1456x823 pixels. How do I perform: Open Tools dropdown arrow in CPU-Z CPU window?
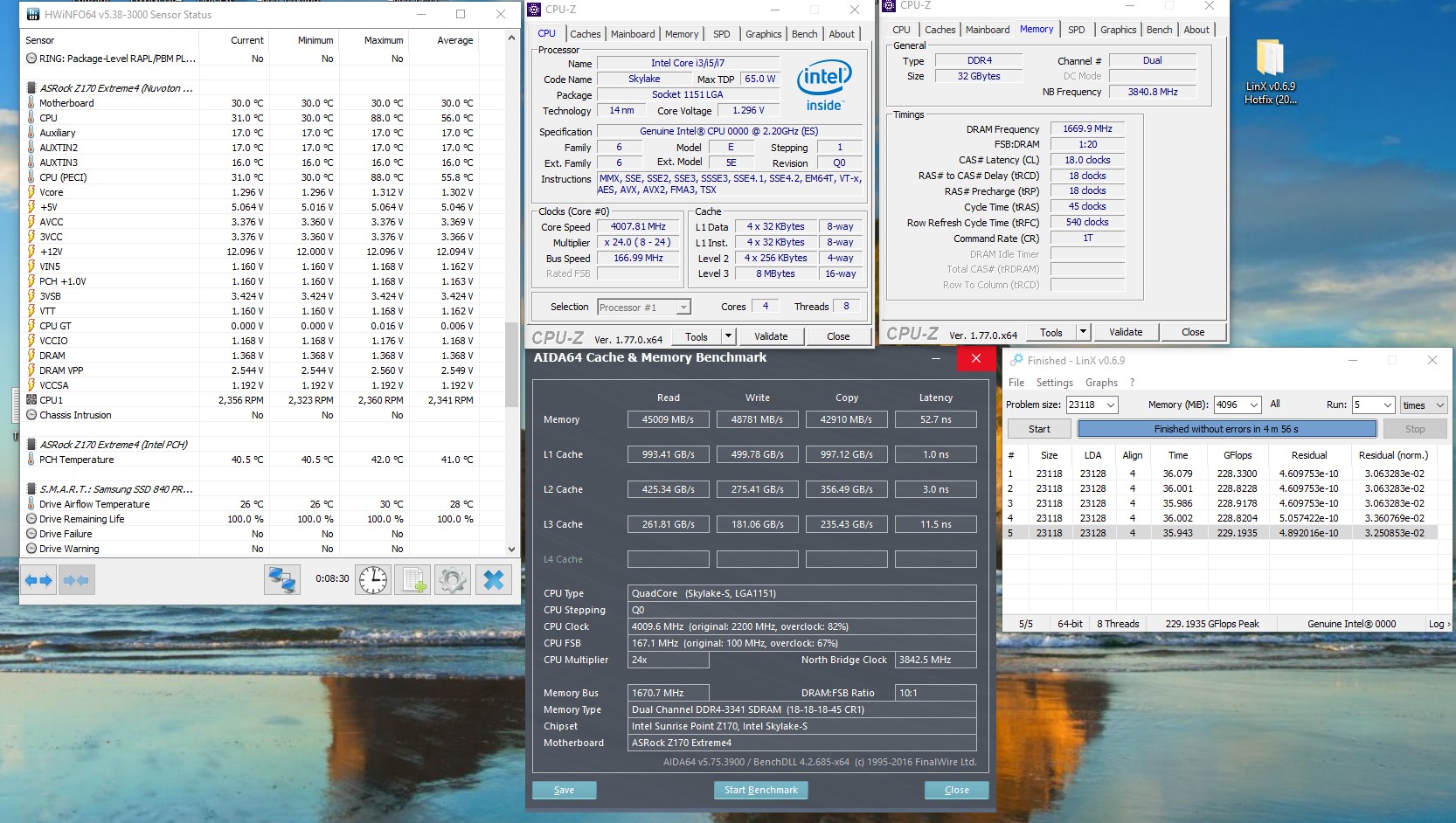727,336
